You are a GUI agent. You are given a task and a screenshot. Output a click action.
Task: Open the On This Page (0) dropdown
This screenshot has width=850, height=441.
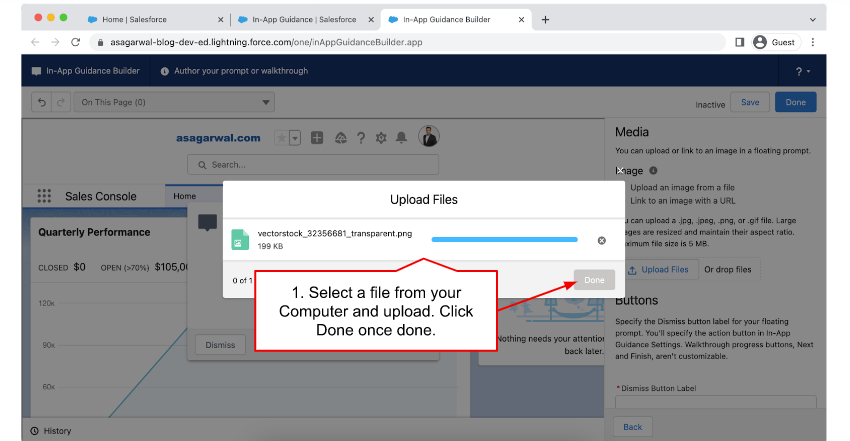coord(174,102)
